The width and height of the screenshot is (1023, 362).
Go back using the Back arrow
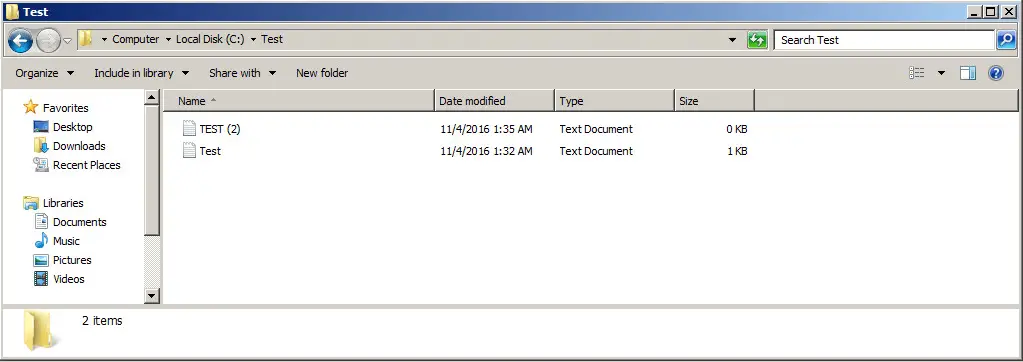click(x=20, y=41)
